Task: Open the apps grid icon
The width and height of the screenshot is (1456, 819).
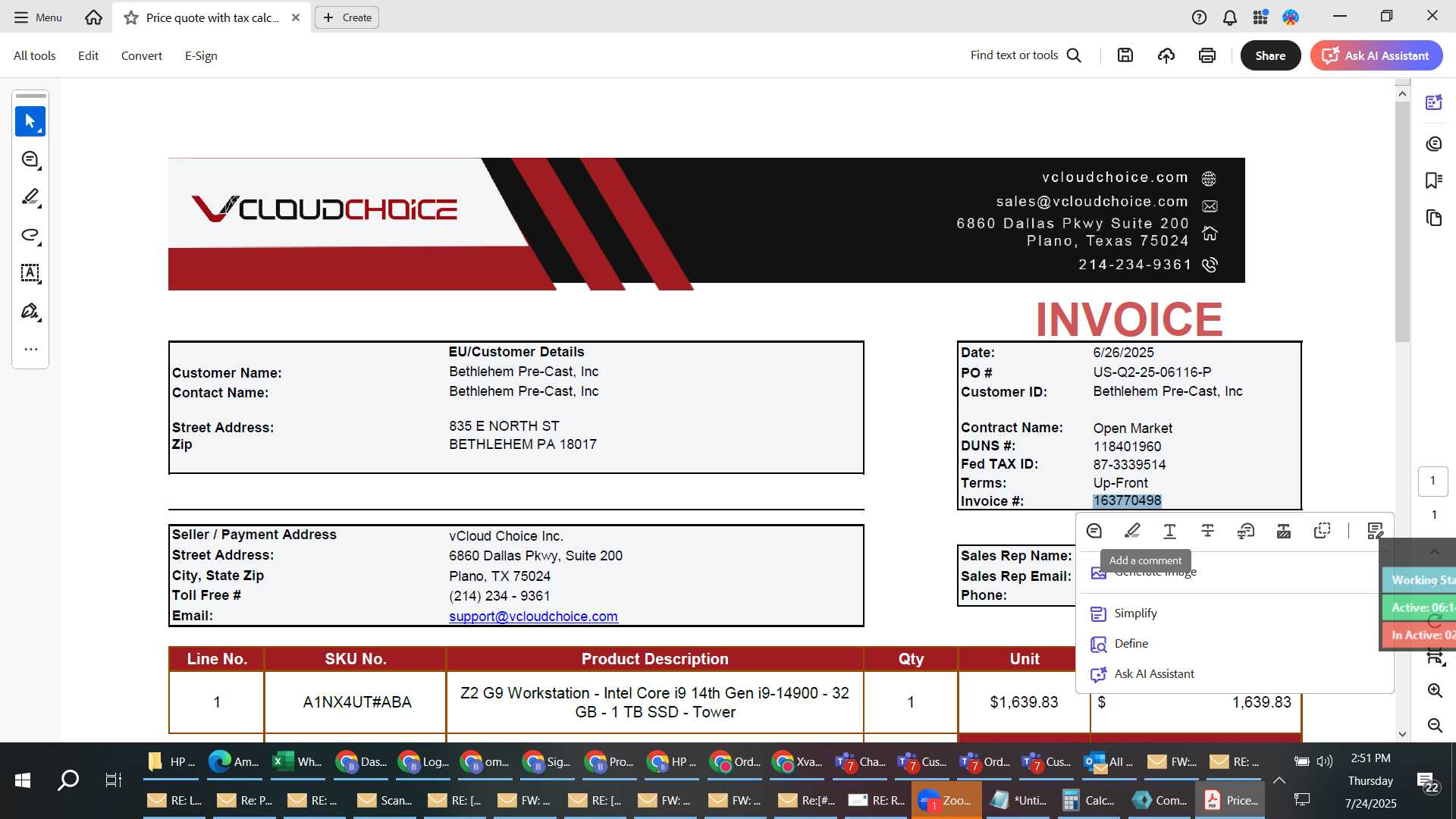Action: click(1260, 17)
